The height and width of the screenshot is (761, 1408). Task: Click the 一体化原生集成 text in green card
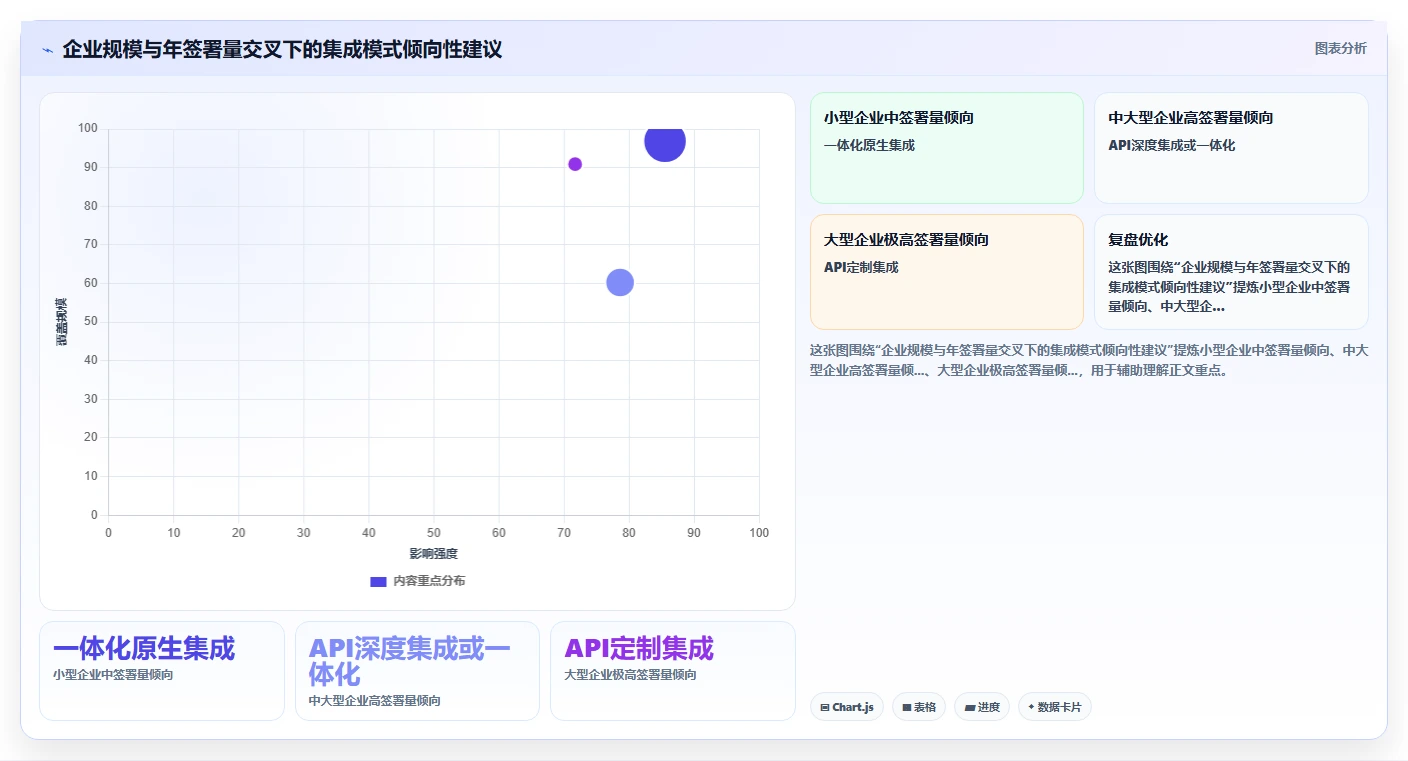pyautogui.click(x=869, y=145)
